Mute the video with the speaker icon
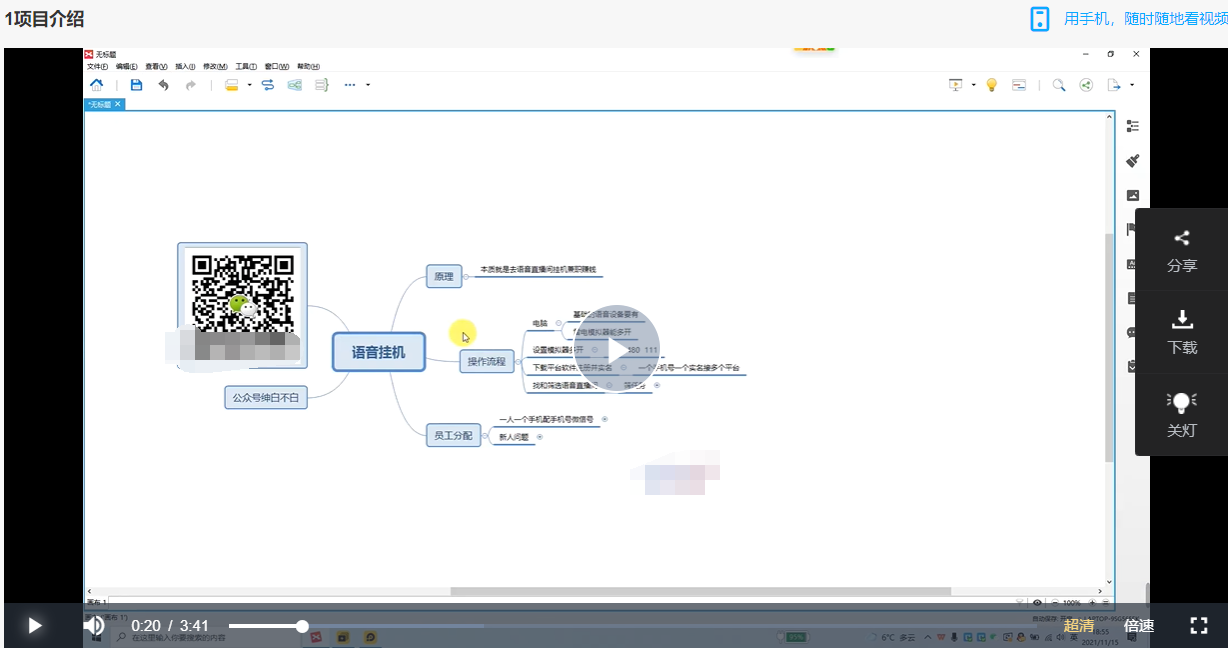The height and width of the screenshot is (648, 1228). 94,626
